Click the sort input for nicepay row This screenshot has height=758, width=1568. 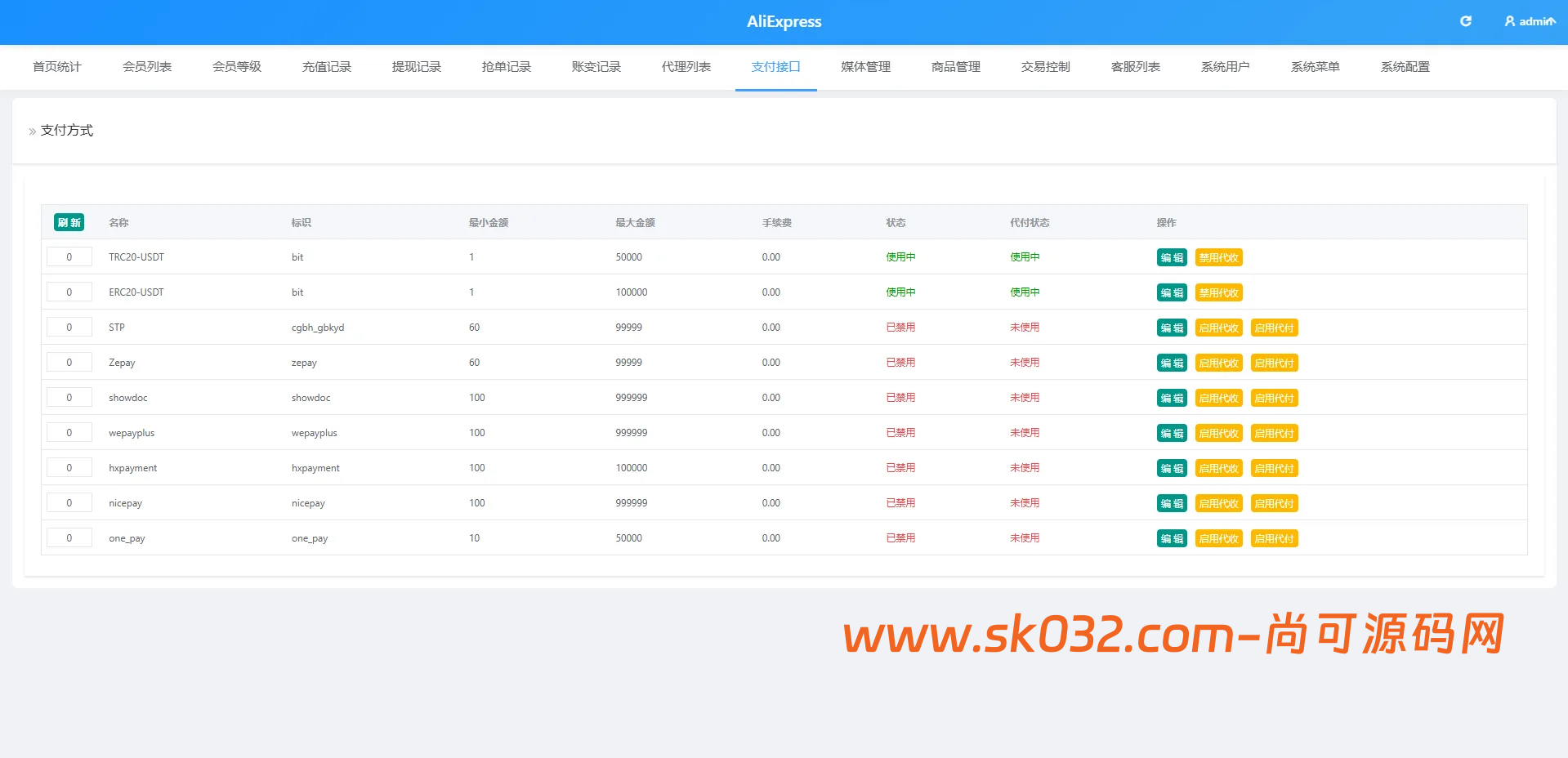69,502
